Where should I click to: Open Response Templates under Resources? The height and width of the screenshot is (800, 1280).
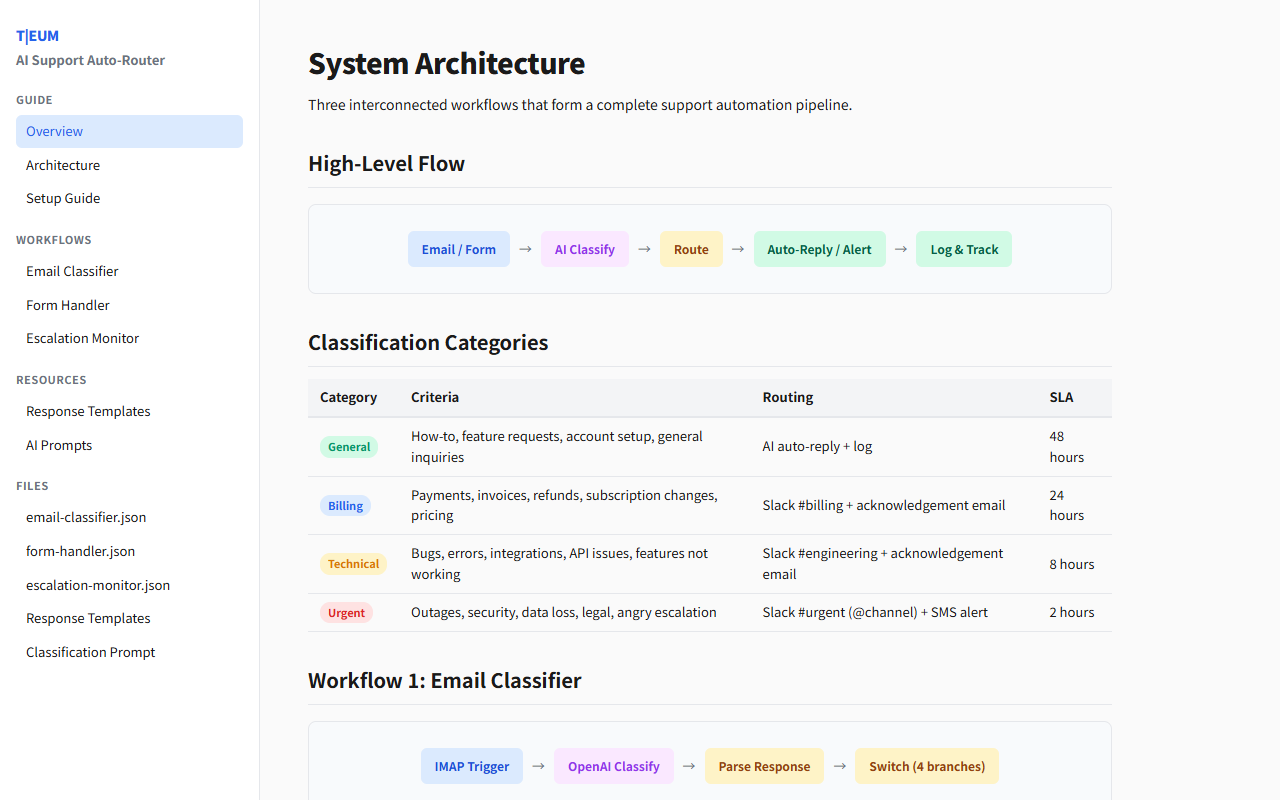[88, 411]
